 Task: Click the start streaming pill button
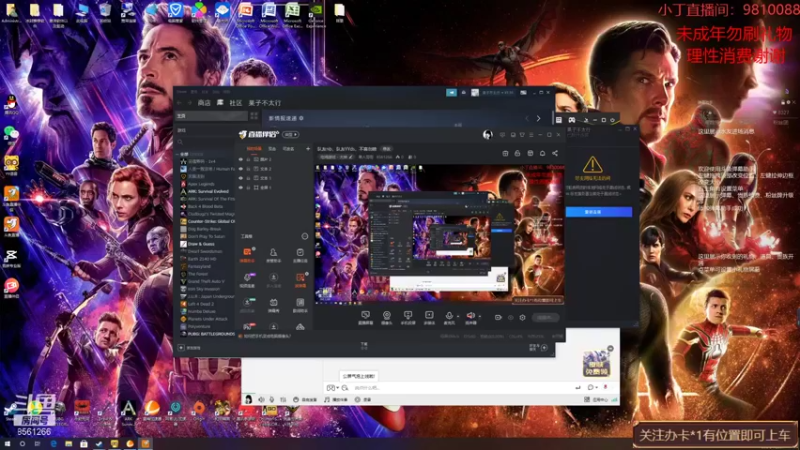tap(545, 317)
